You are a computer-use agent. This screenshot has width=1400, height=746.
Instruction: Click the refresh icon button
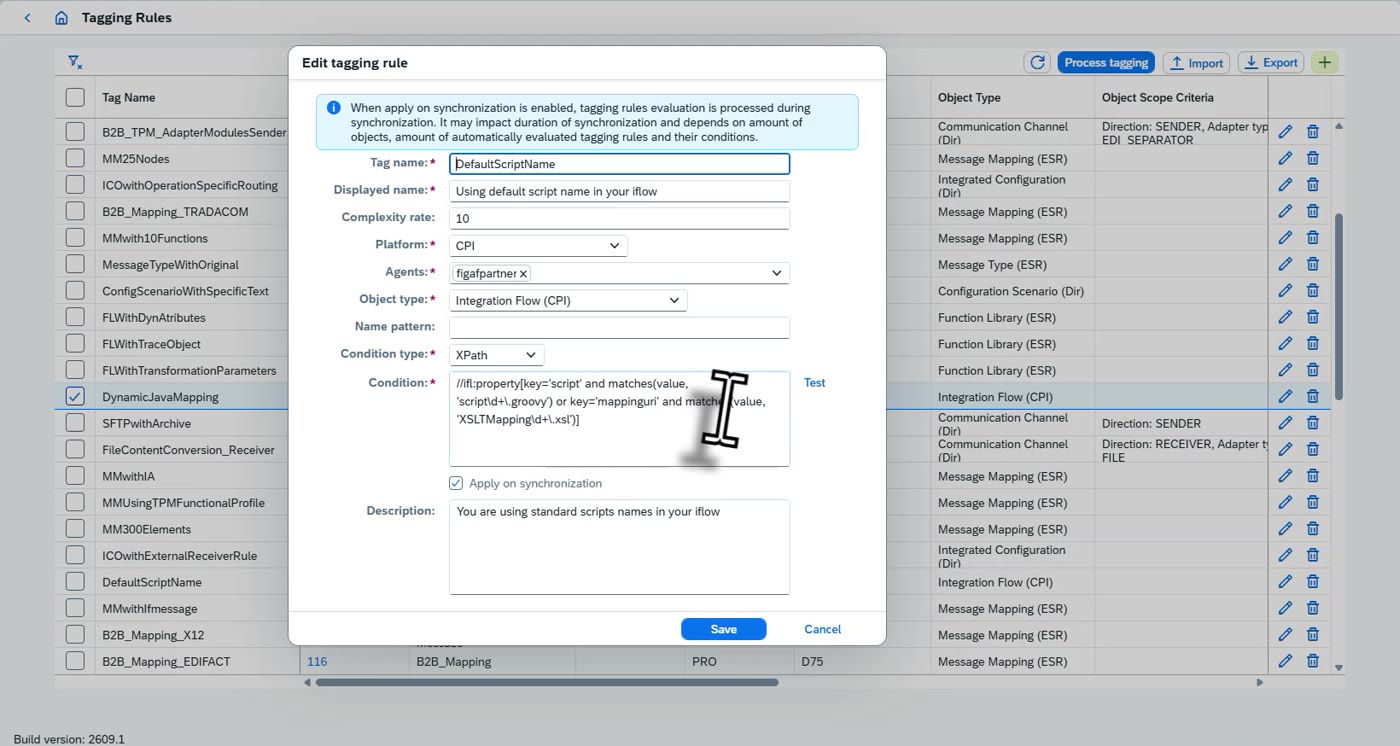pyautogui.click(x=1037, y=62)
